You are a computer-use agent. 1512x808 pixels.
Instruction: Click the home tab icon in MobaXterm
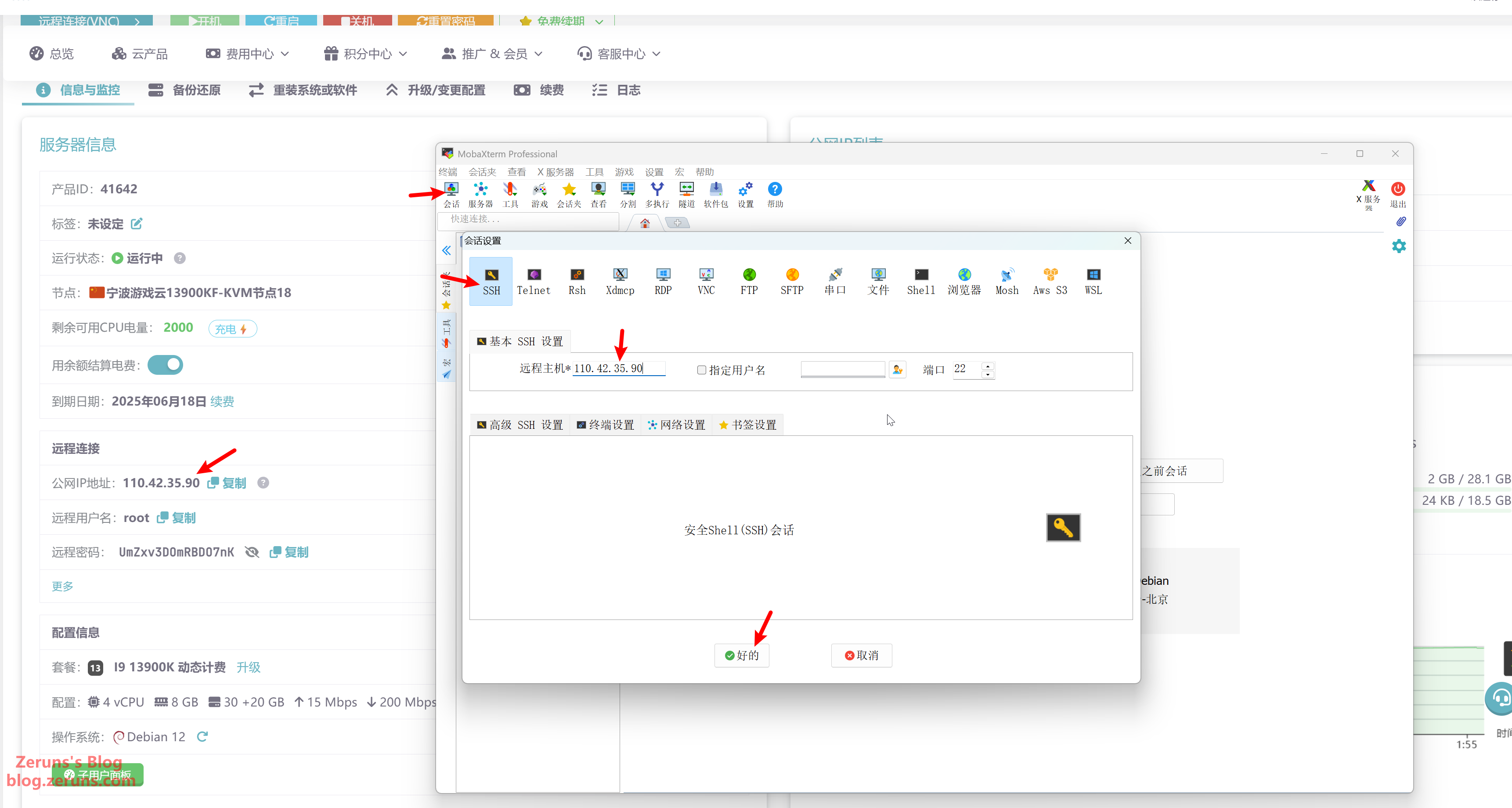(x=645, y=223)
